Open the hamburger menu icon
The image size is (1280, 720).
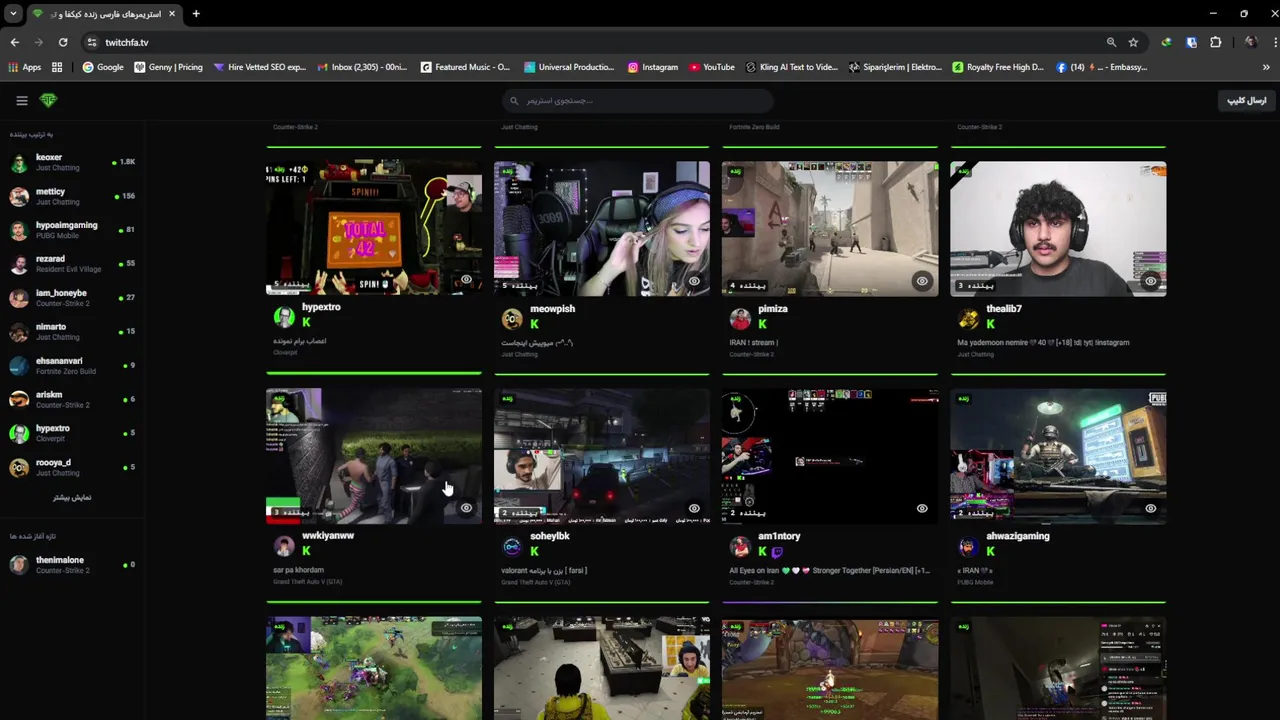click(x=21, y=100)
